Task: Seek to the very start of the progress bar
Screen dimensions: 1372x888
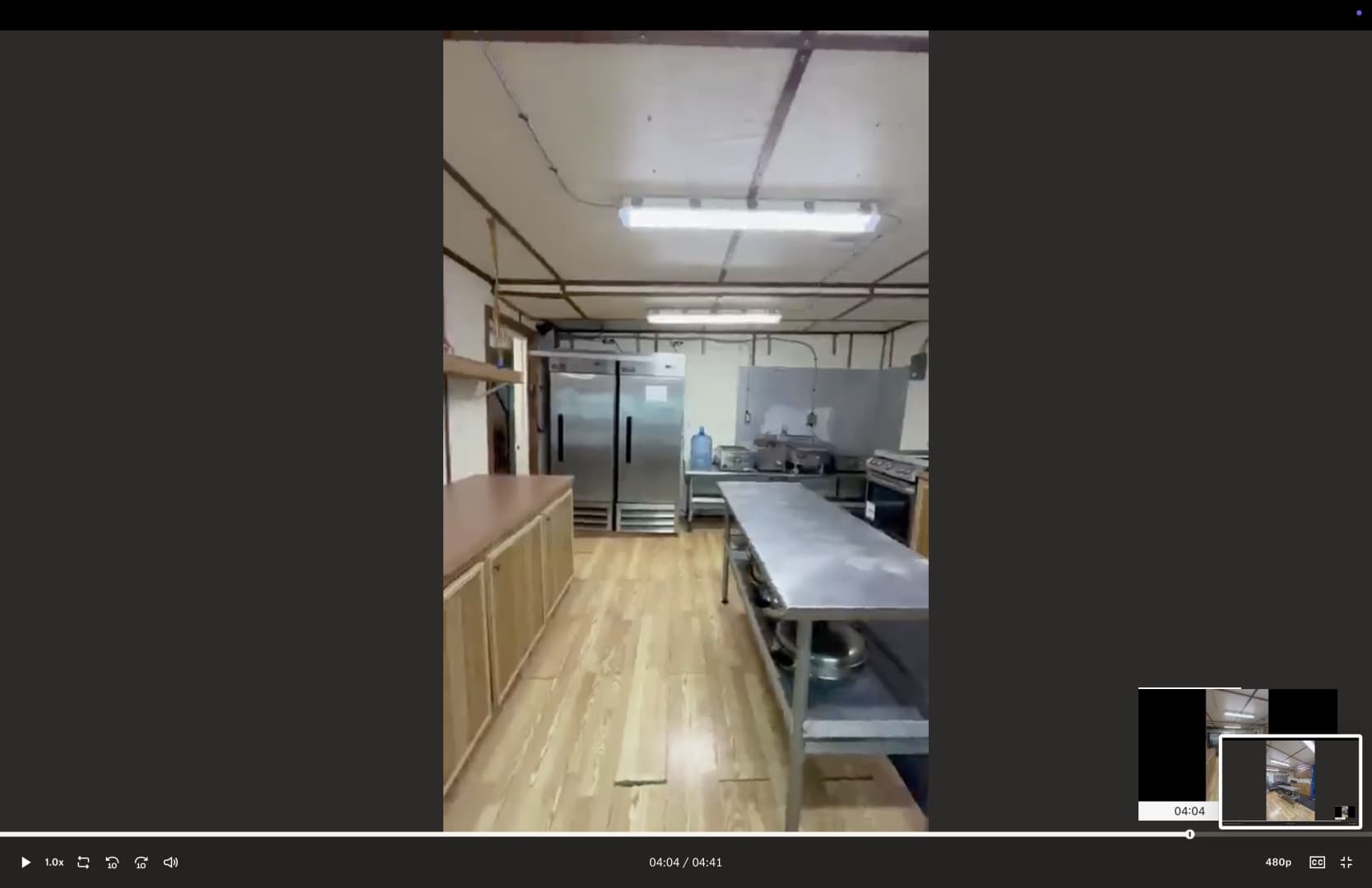Action: coord(2,835)
